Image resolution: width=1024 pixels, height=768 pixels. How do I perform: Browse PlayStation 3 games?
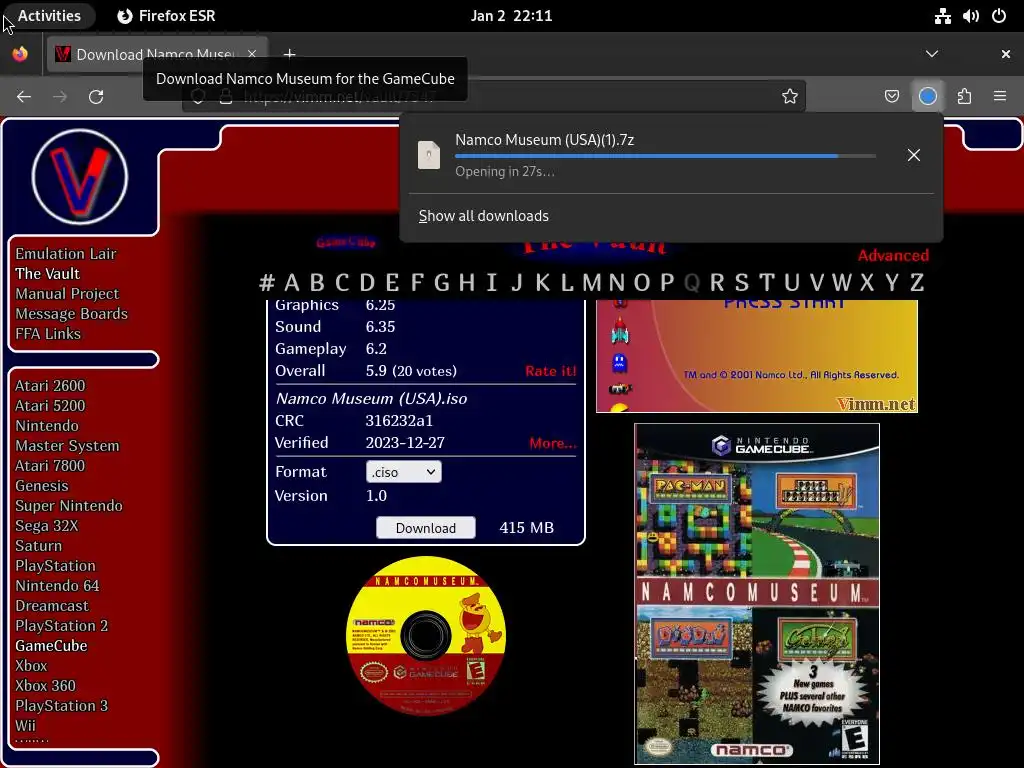click(61, 706)
